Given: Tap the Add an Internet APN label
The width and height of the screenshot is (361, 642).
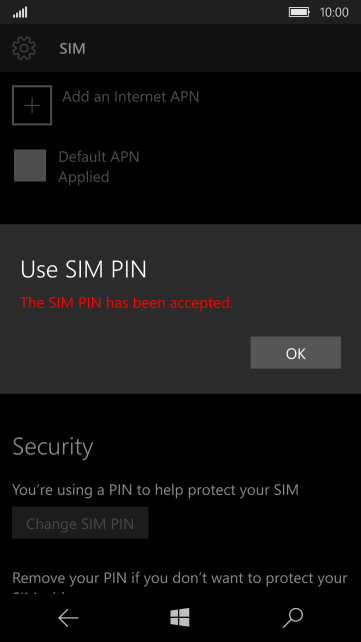Looking at the screenshot, I should pos(131,97).
